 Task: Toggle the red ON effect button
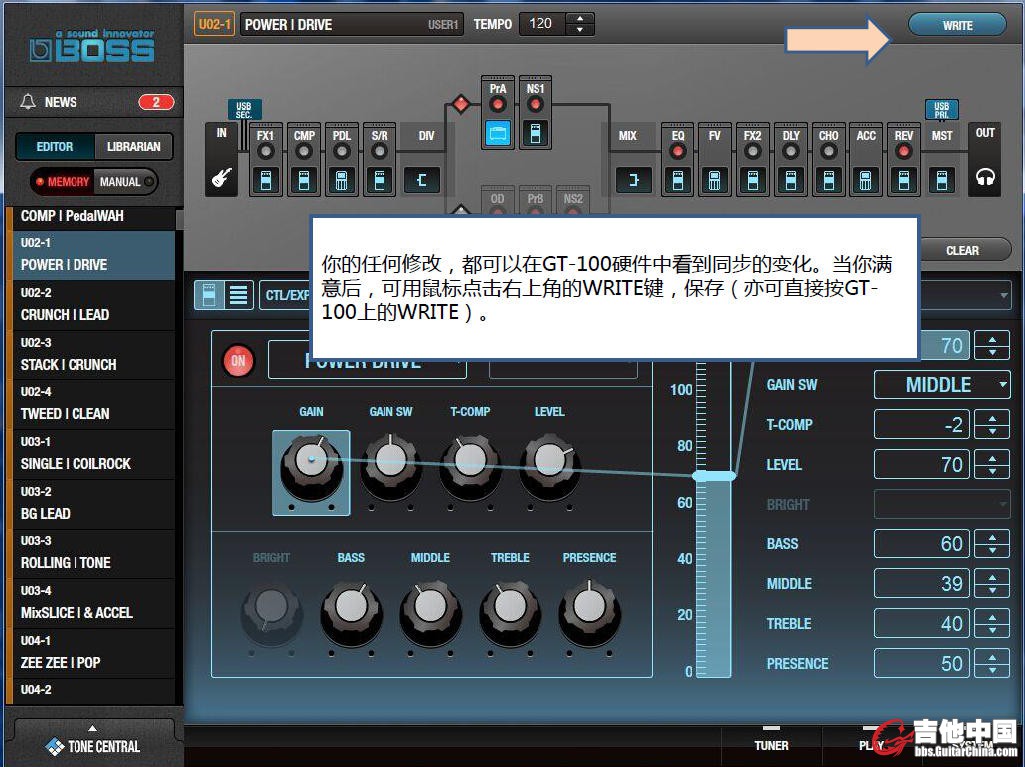point(238,361)
